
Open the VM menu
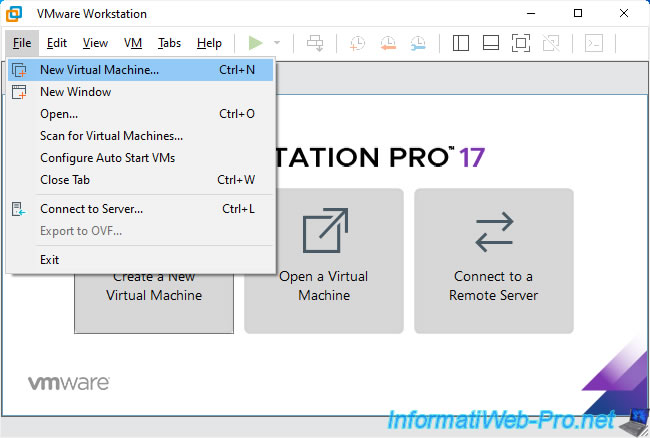(133, 43)
